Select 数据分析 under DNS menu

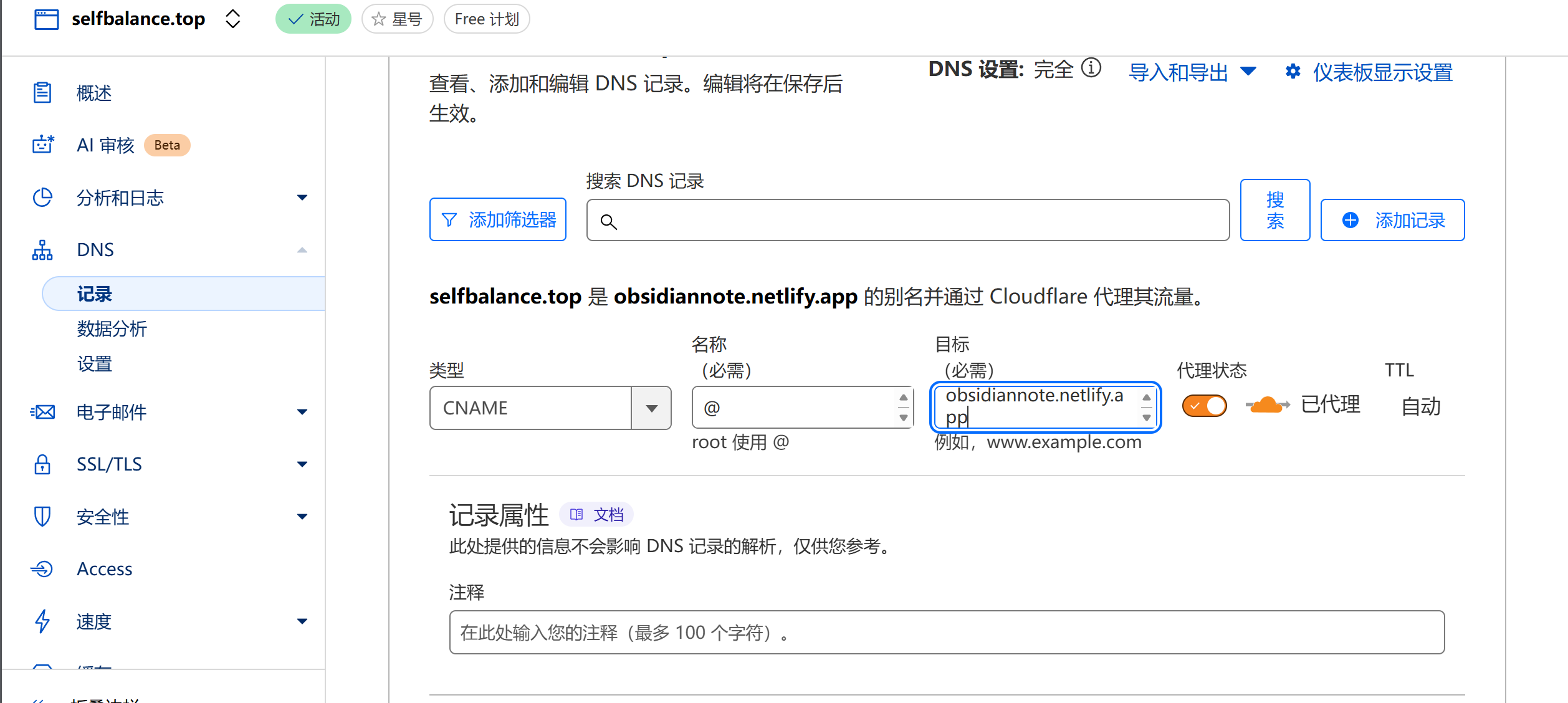pos(112,328)
